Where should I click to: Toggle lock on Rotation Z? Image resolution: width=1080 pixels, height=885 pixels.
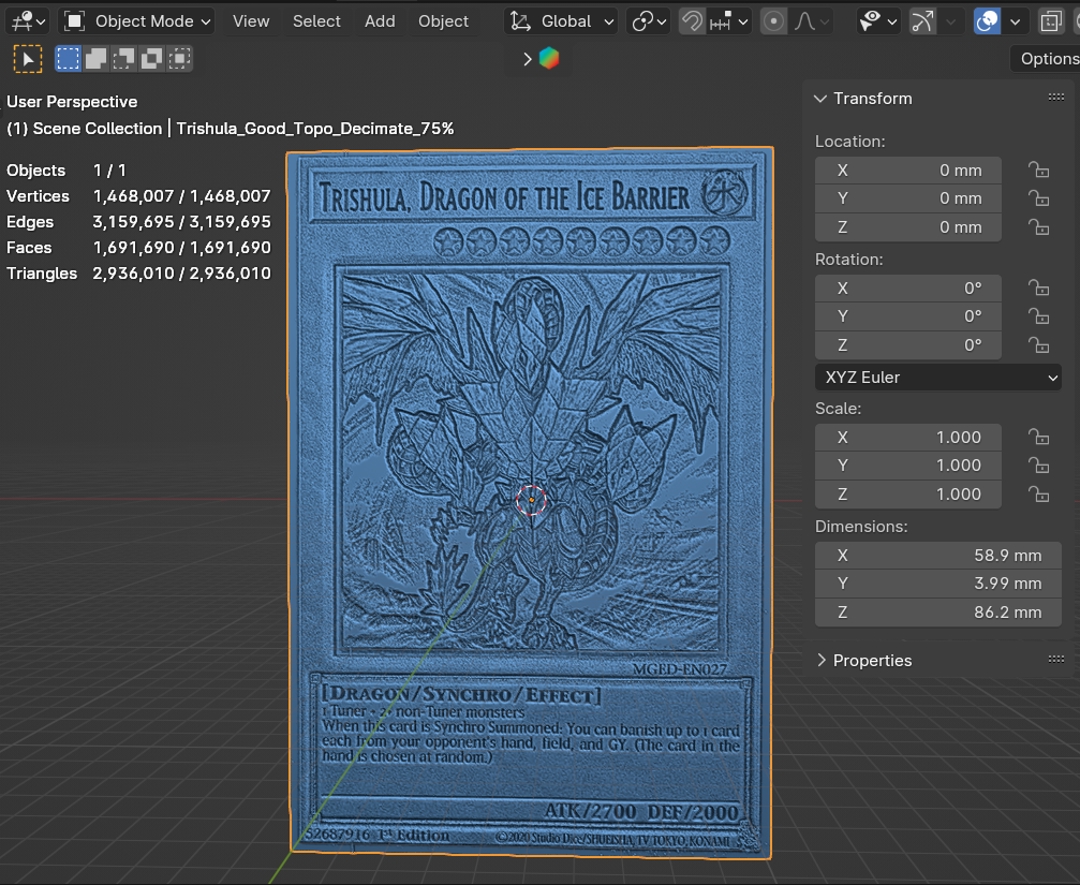point(1039,345)
